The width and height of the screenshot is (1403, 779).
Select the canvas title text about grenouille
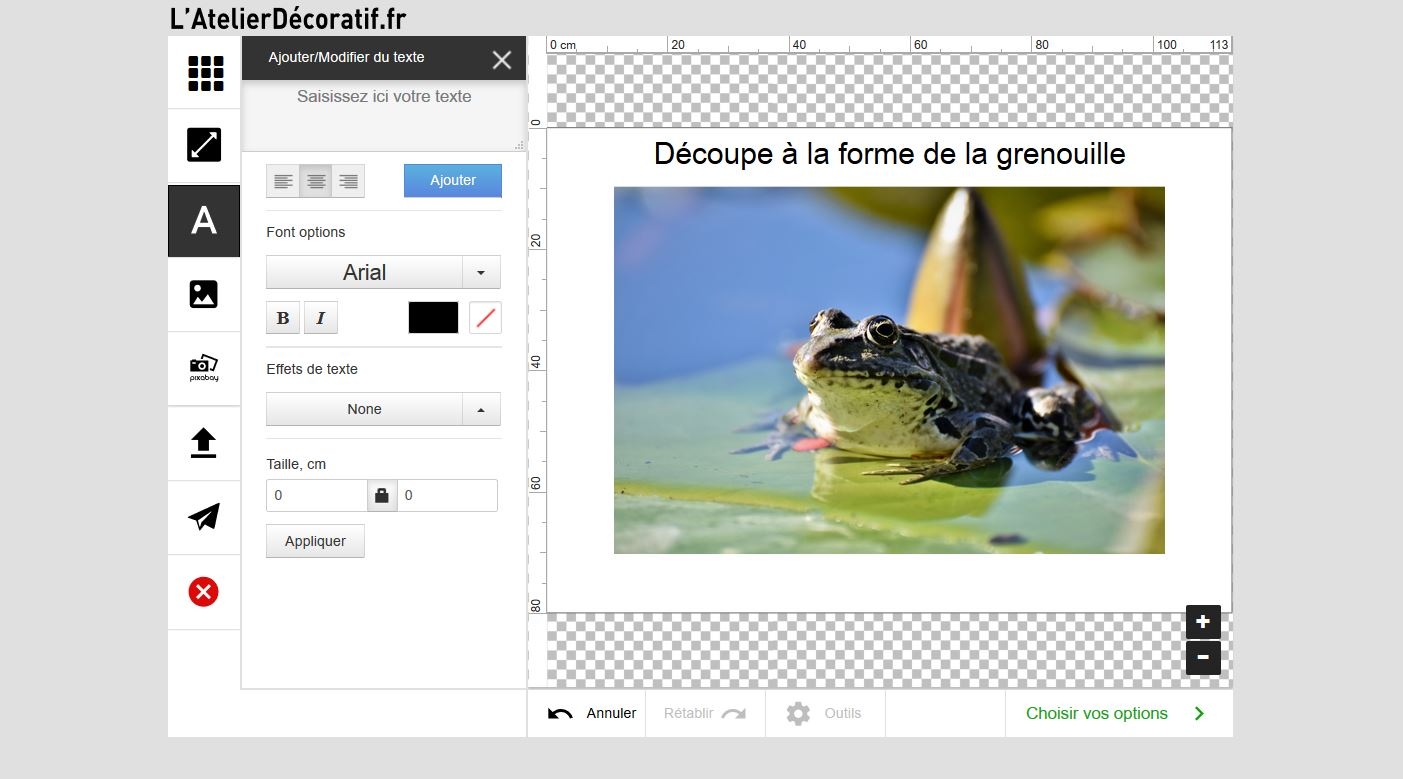tap(890, 154)
